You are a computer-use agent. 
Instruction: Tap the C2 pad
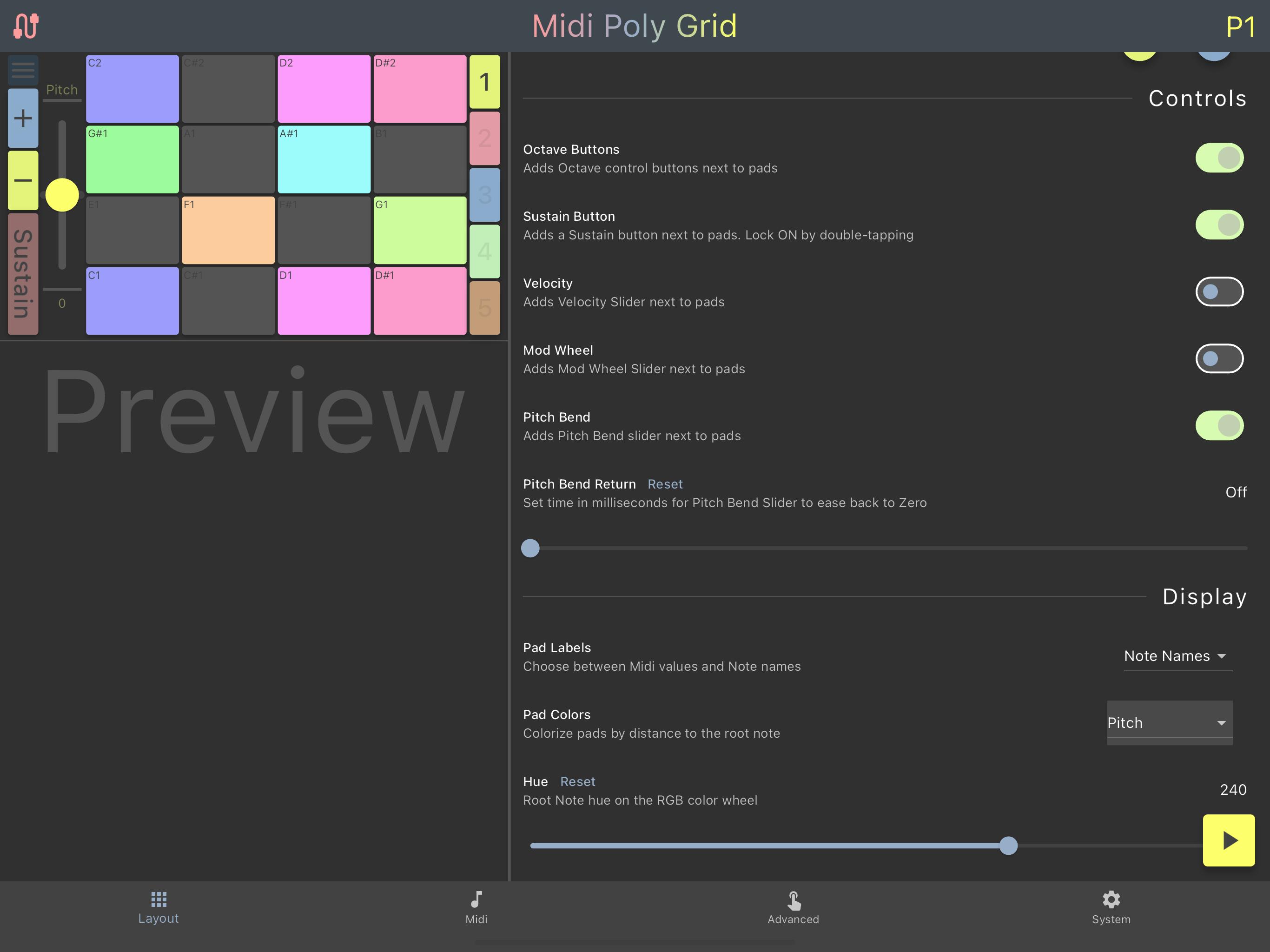pos(132,89)
